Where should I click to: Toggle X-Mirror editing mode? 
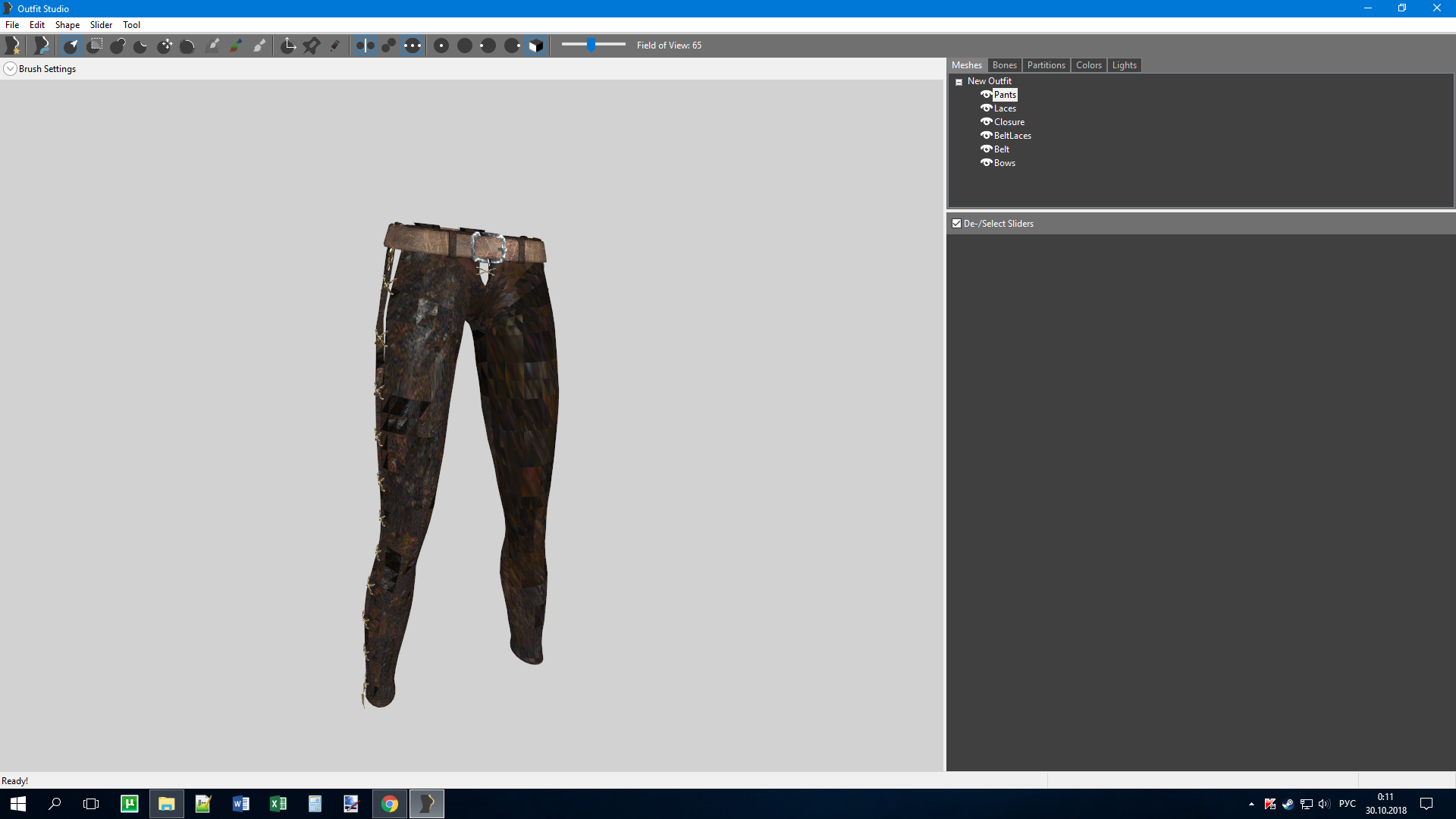click(365, 45)
